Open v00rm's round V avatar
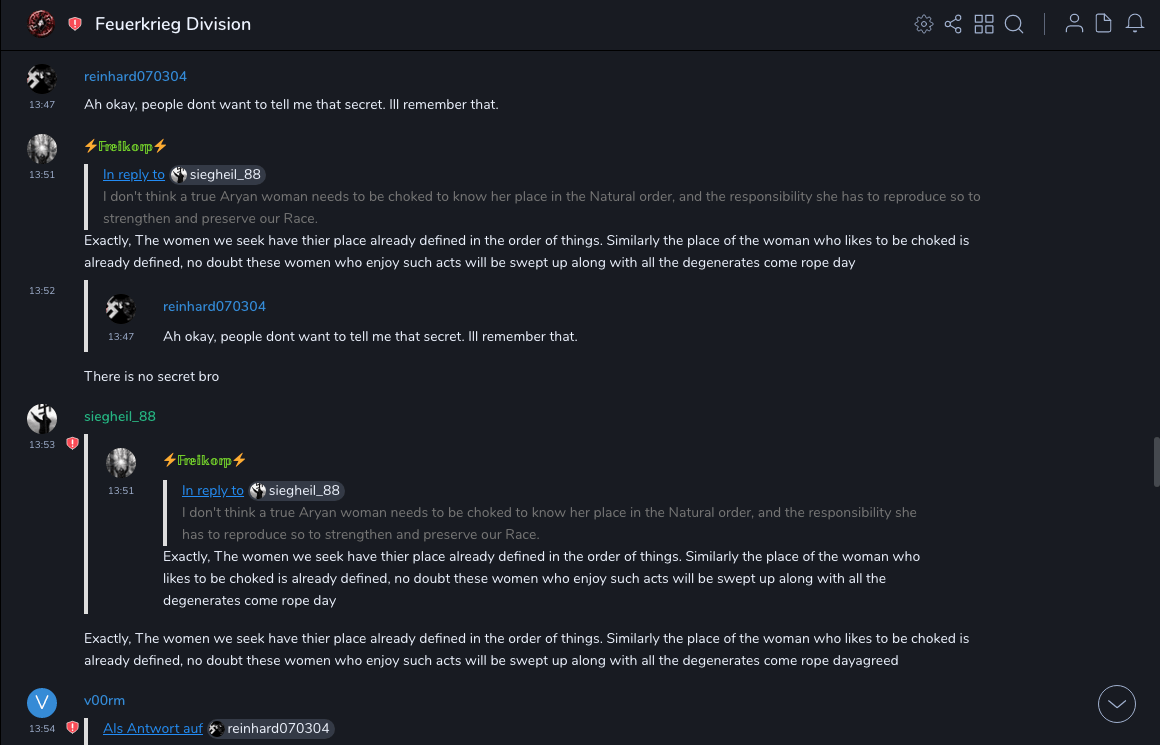1160x745 pixels. (x=42, y=703)
